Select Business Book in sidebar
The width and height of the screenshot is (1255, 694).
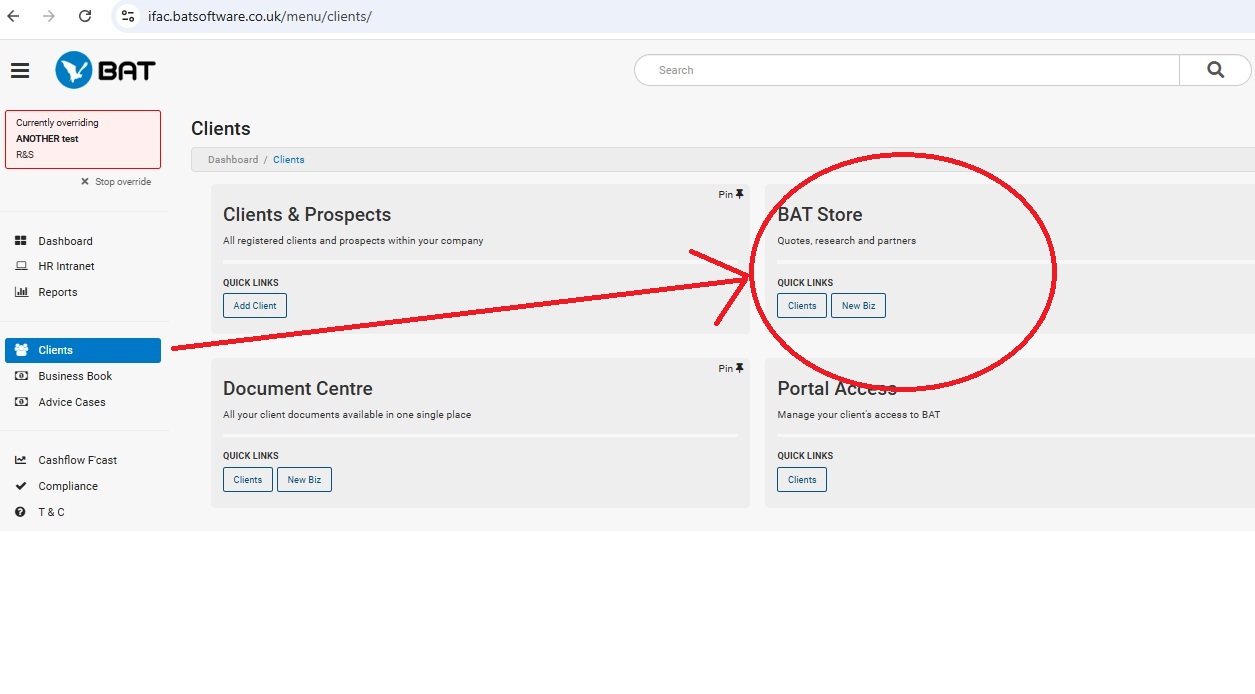(75, 376)
